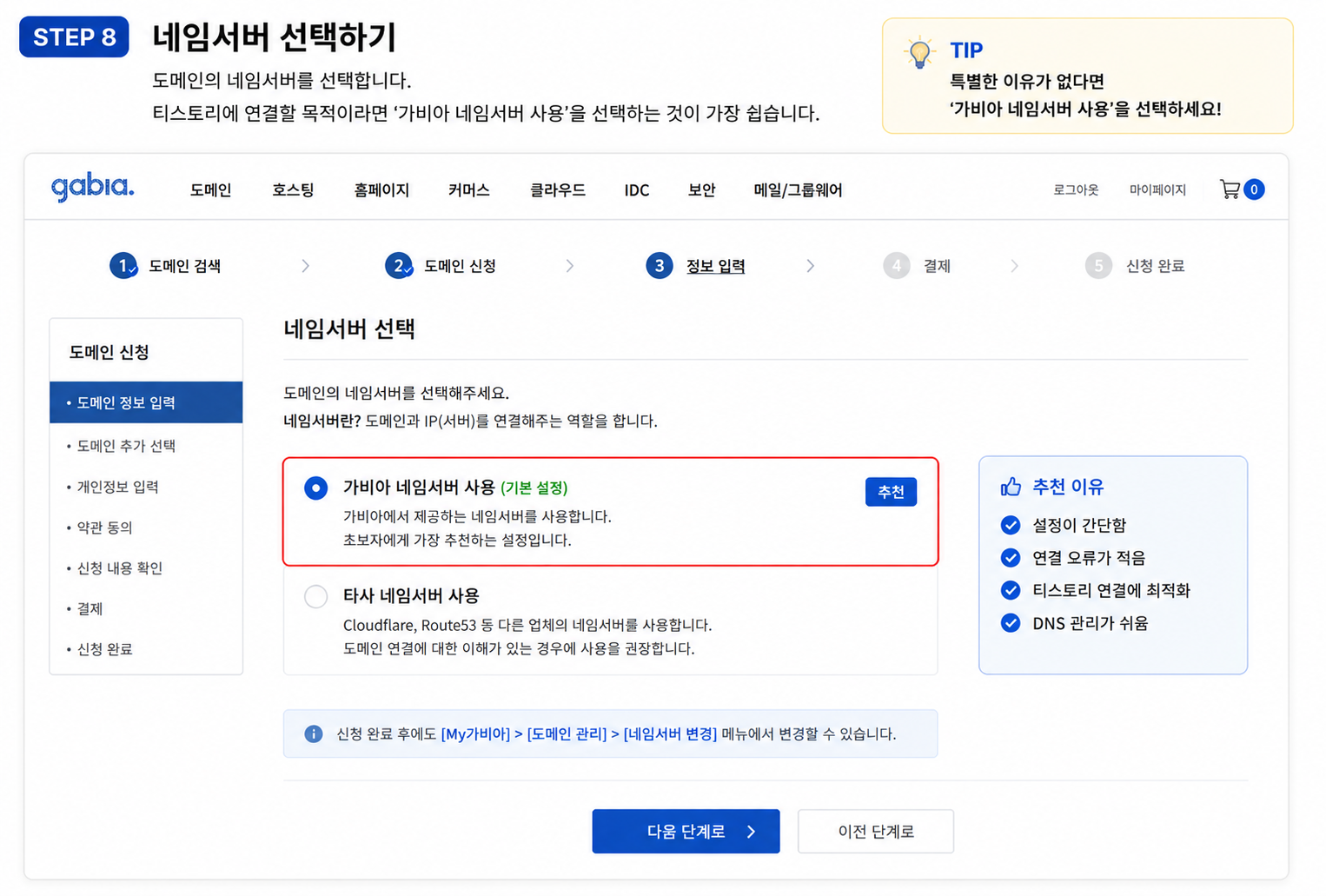Open the 도메인 menu in the top navigation
Screen dimensions: 1326x896
pos(211,190)
